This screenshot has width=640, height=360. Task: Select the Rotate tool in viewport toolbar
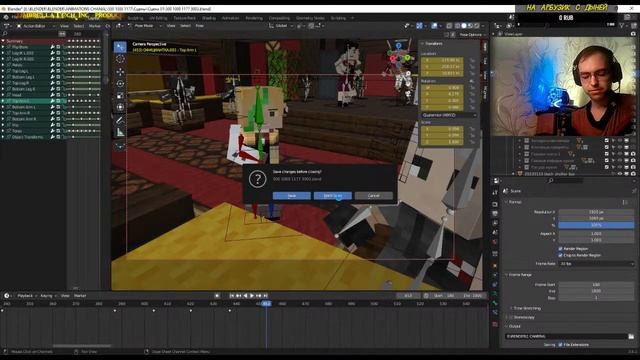pyautogui.click(x=120, y=84)
